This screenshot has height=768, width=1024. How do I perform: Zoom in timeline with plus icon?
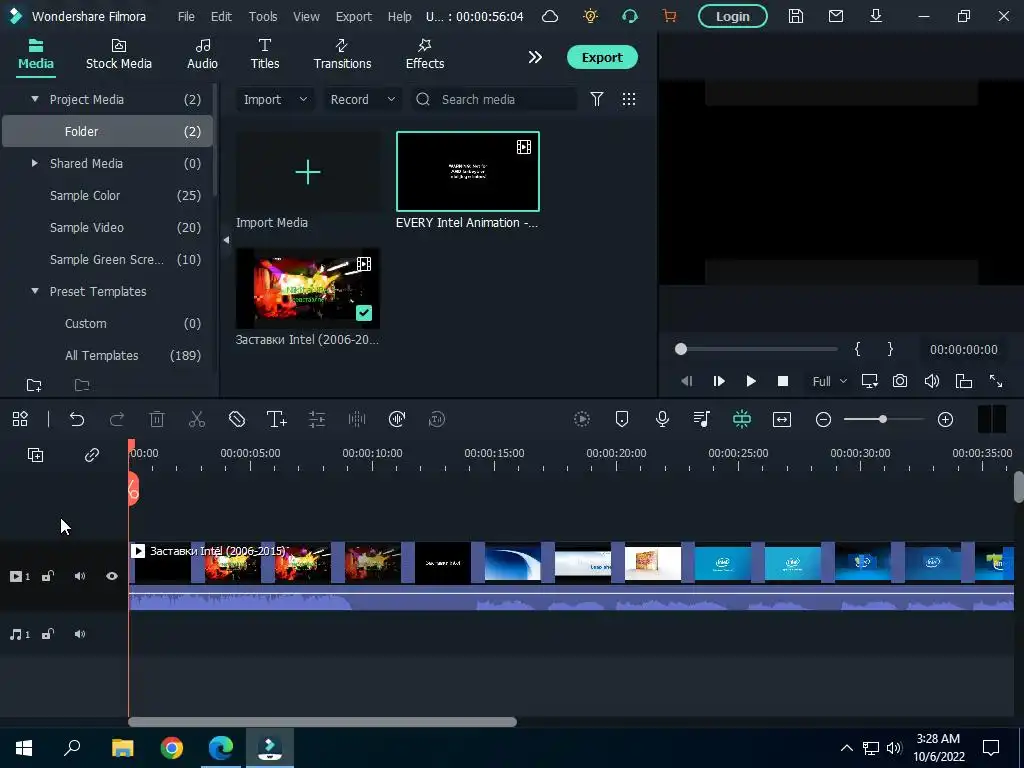point(945,419)
